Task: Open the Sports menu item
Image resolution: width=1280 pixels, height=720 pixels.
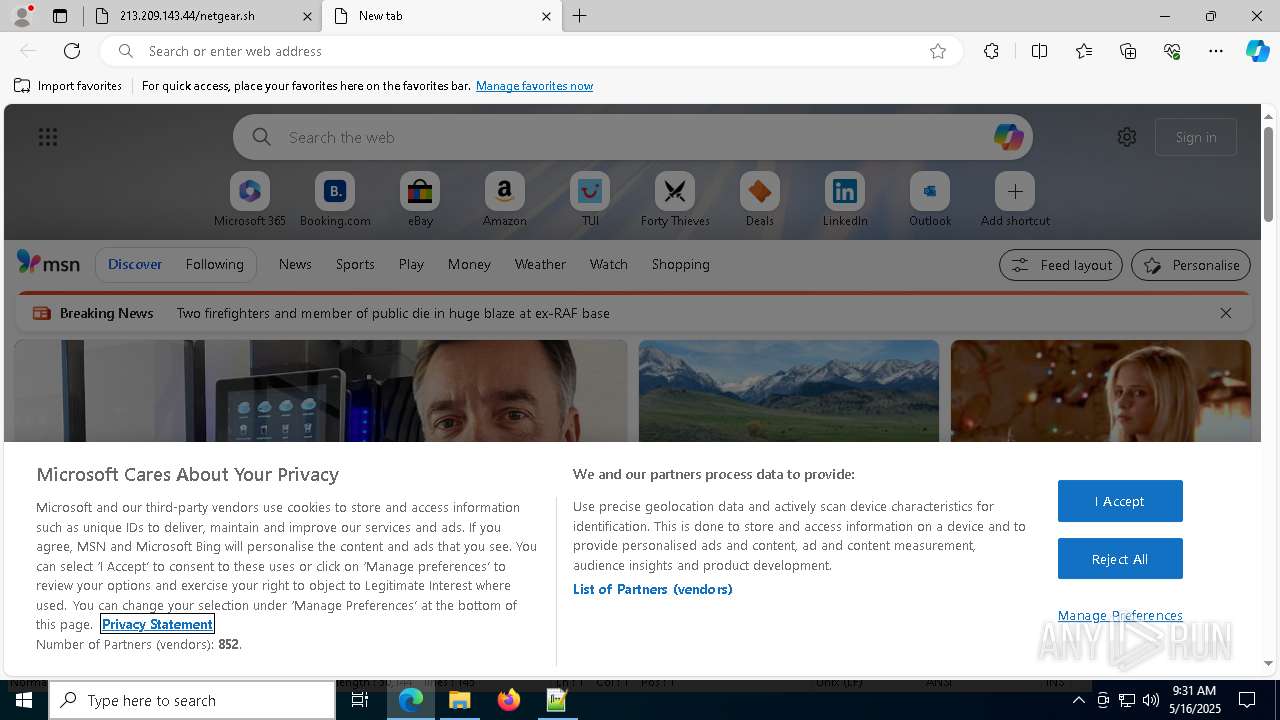Action: (x=355, y=264)
